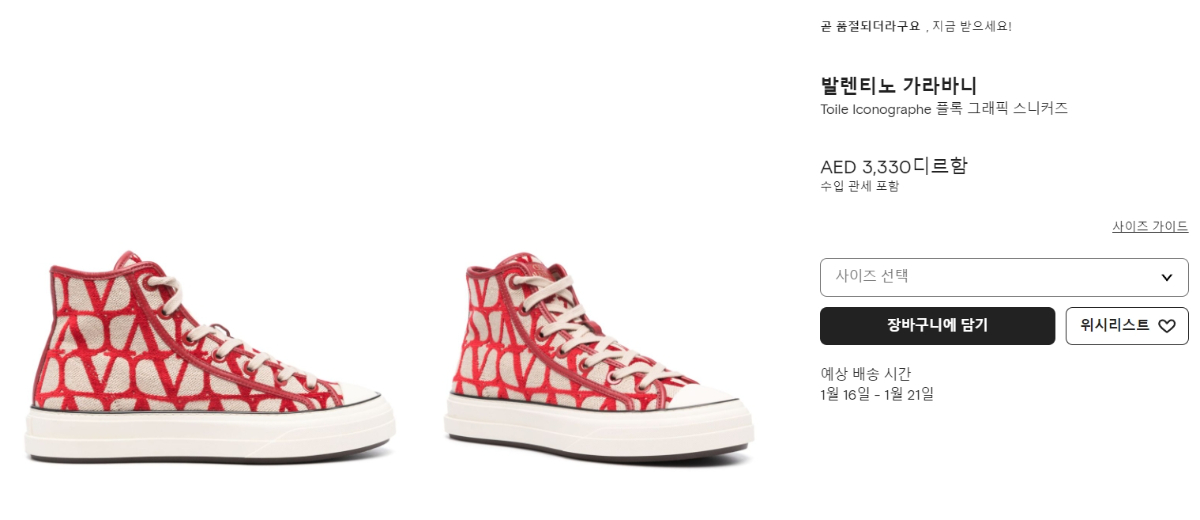The height and width of the screenshot is (520, 1200).
Task: Click the 수입 관세 포함 note
Action: pyautogui.click(x=859, y=186)
